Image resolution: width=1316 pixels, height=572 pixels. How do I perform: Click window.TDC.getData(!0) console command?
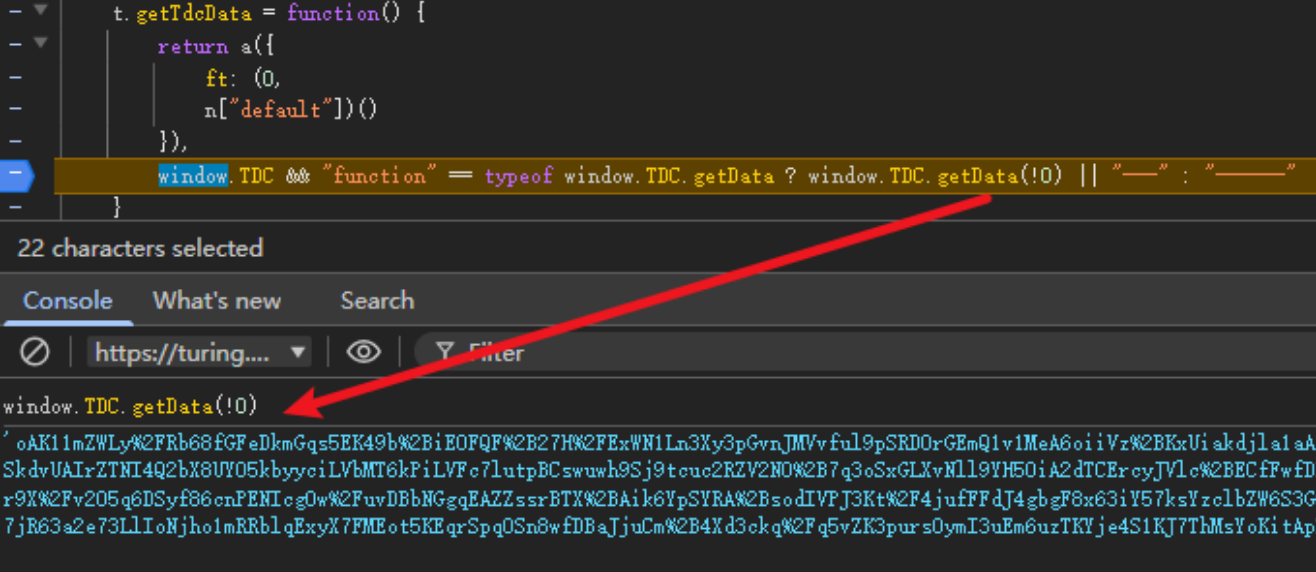[130, 405]
